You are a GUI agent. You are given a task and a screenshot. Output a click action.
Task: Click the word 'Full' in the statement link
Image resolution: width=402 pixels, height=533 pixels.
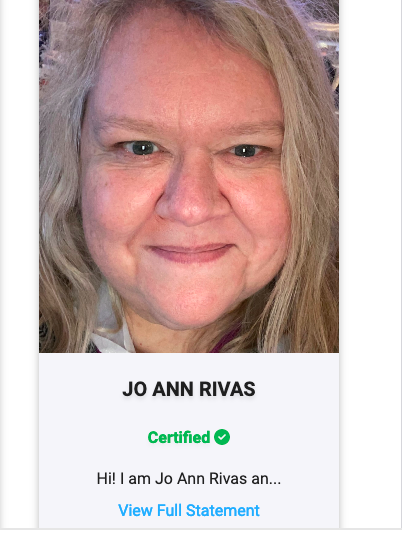[x=169, y=510]
